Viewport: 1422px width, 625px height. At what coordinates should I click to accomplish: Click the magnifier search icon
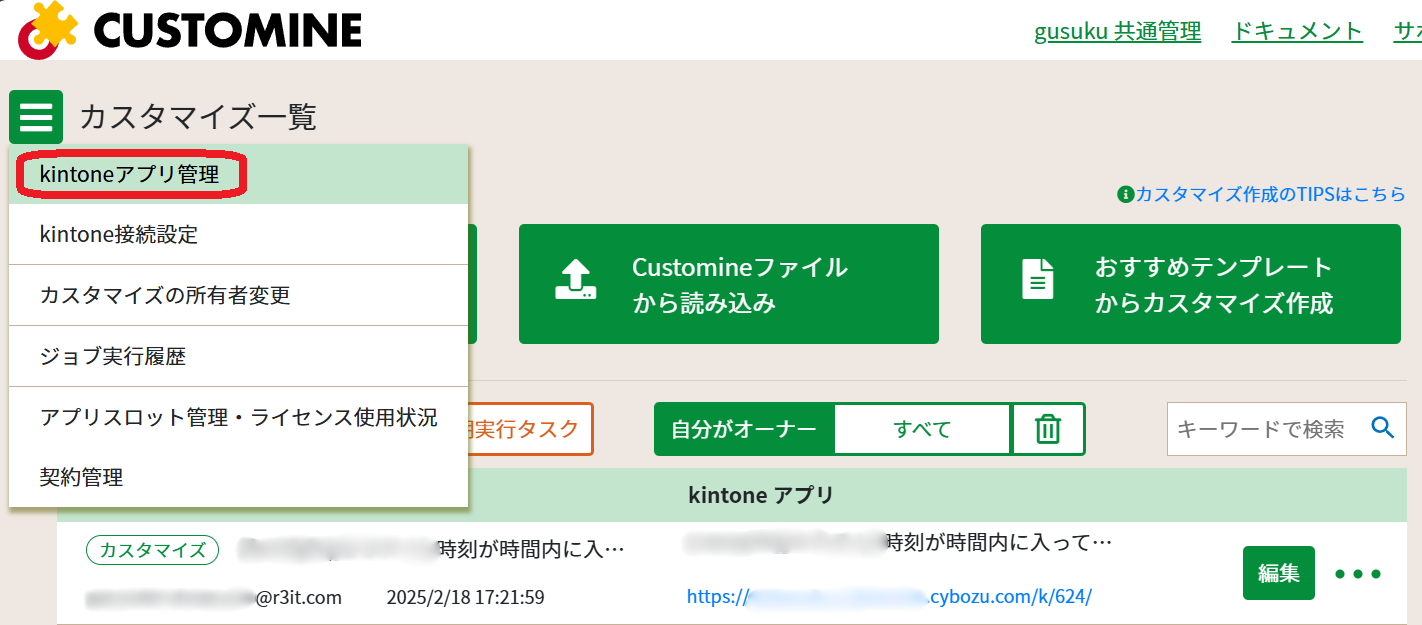pyautogui.click(x=1383, y=428)
